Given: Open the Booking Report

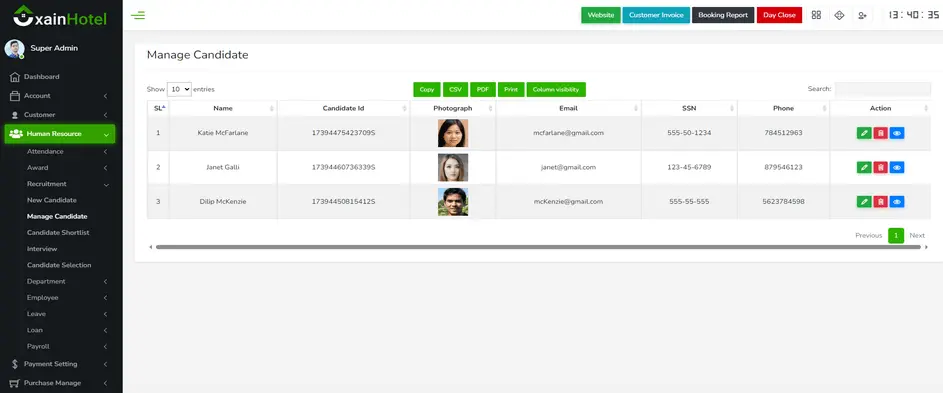Looking at the screenshot, I should (x=723, y=15).
